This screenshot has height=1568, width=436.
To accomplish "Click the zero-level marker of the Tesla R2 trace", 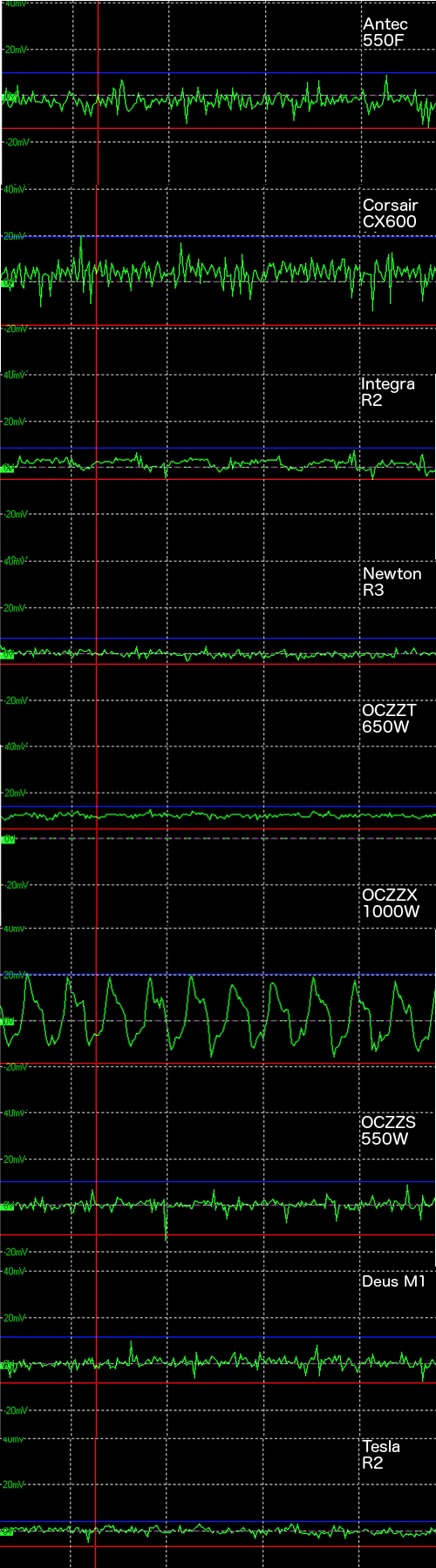I will [x=8, y=1531].
